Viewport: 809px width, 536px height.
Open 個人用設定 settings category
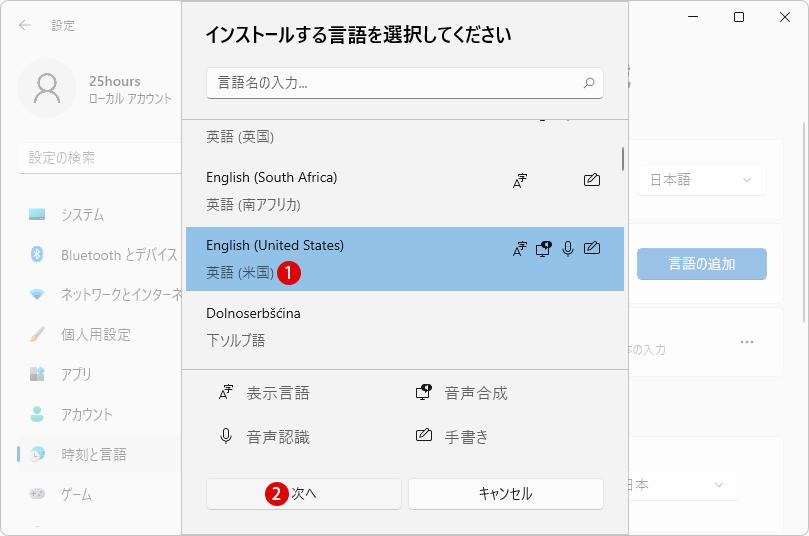[100, 334]
